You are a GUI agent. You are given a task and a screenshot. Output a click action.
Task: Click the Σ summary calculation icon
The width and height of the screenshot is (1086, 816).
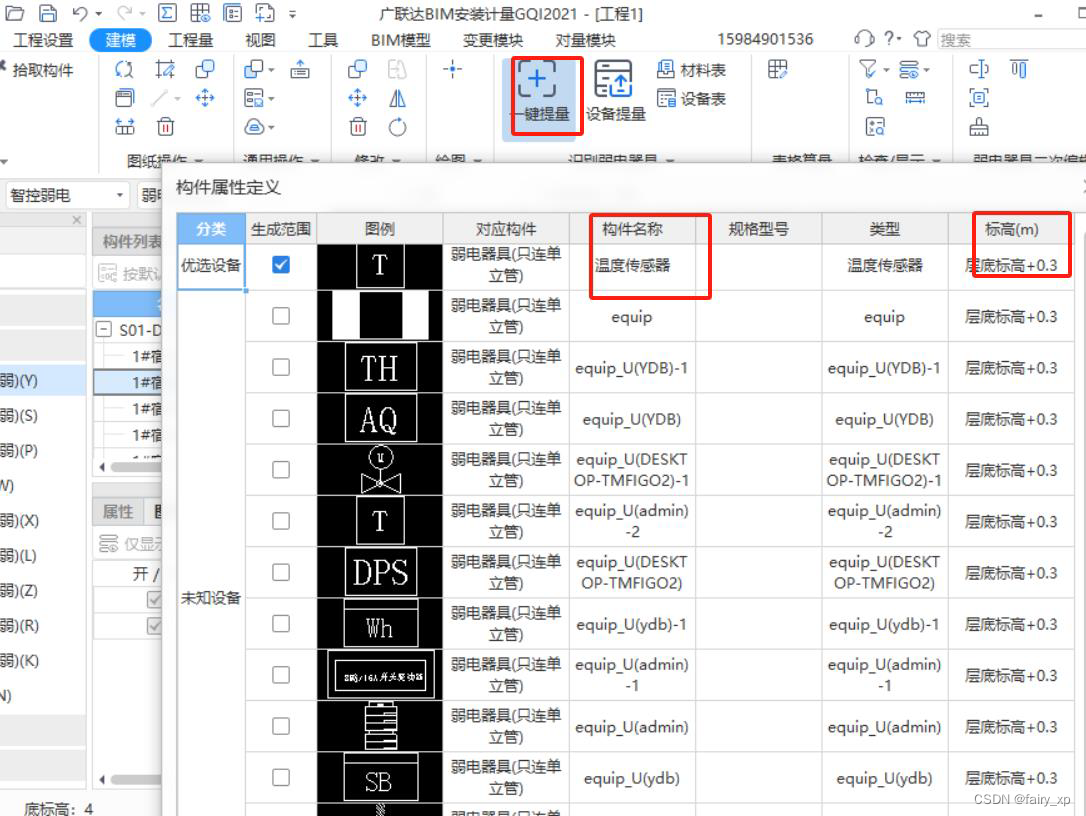point(167,12)
